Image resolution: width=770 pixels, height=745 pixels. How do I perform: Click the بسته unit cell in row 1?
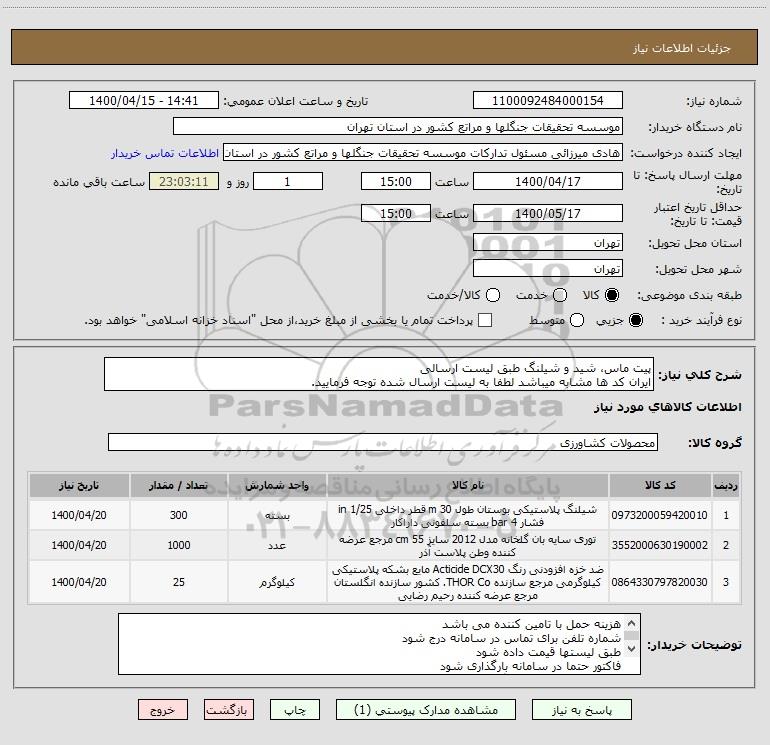coord(277,516)
